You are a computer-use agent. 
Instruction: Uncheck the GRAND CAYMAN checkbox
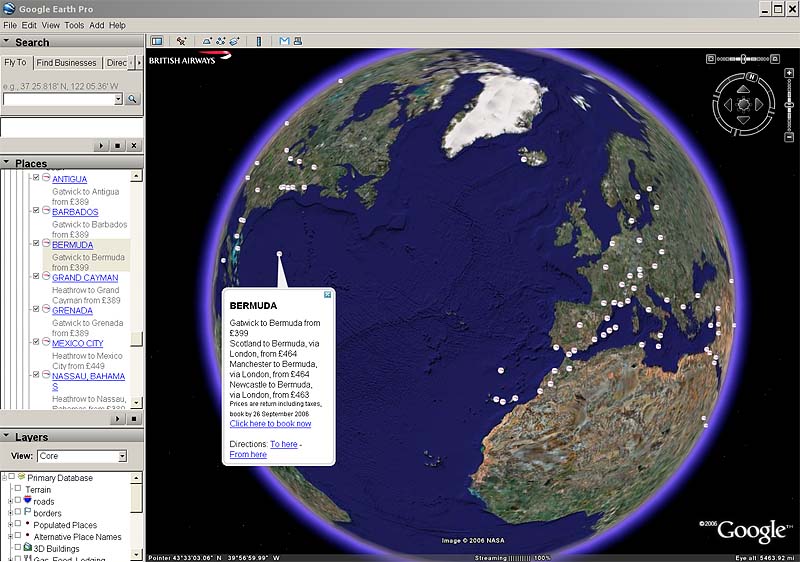tap(36, 276)
